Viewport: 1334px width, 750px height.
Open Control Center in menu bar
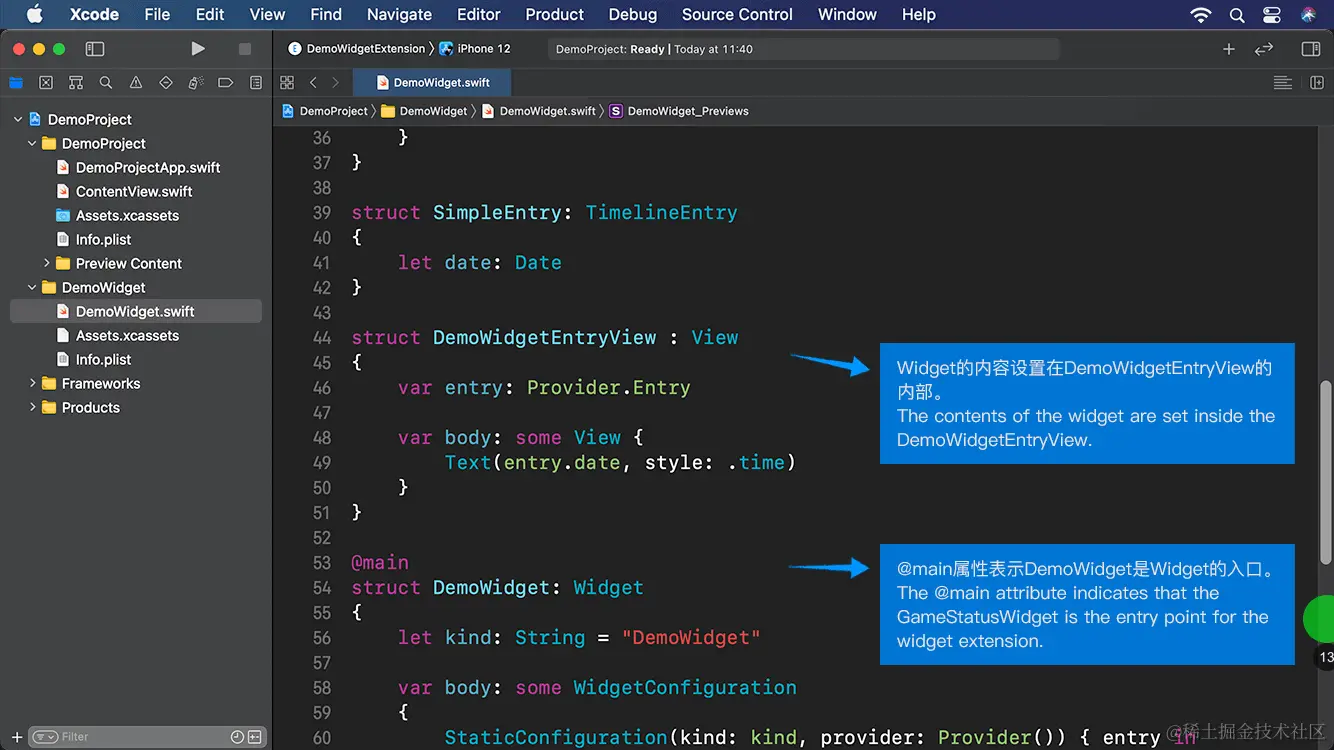coord(1272,14)
